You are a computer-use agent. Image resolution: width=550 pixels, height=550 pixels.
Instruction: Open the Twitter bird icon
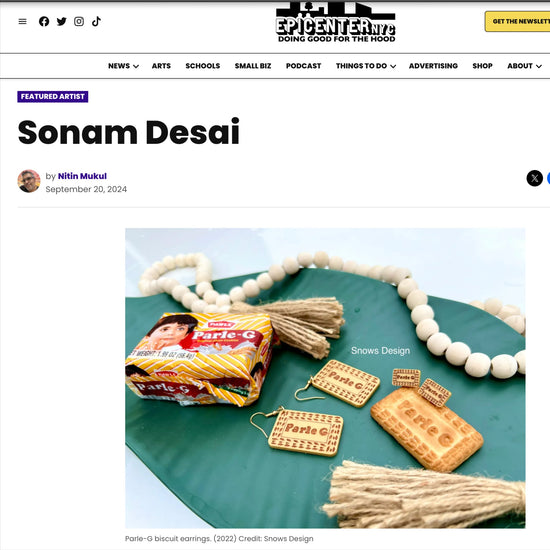click(62, 22)
